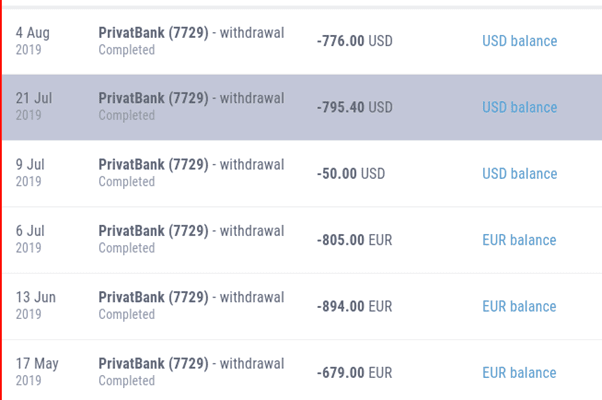Screen dimensions: 602x400
Task: Click USD balance link in highlighted 21 Jul row
Action: point(519,107)
